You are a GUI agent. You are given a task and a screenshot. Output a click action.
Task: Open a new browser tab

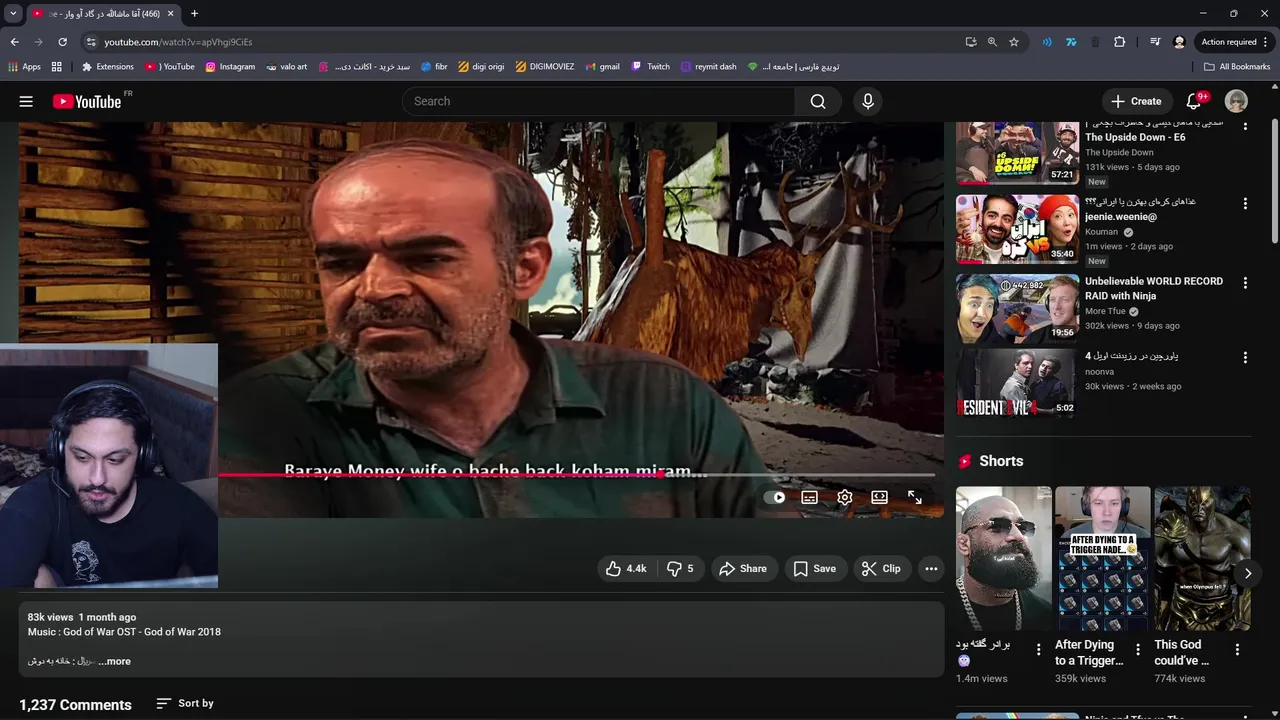pyautogui.click(x=194, y=14)
